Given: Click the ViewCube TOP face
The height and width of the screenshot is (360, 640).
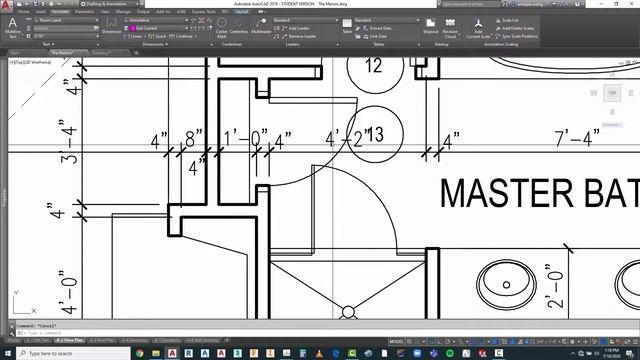Looking at the screenshot, I should click(x=612, y=93).
